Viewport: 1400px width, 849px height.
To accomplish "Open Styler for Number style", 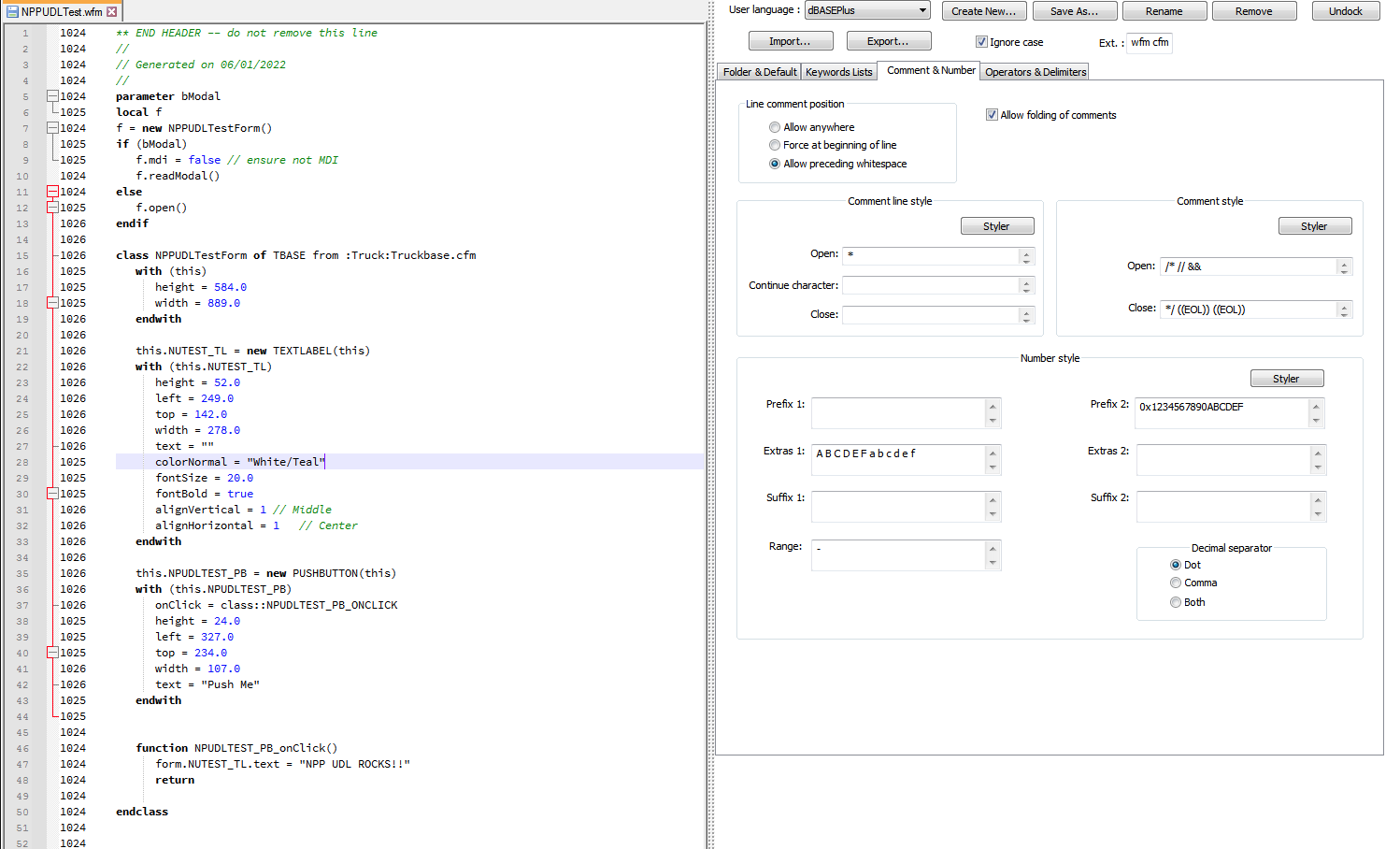I will [x=1286, y=379].
